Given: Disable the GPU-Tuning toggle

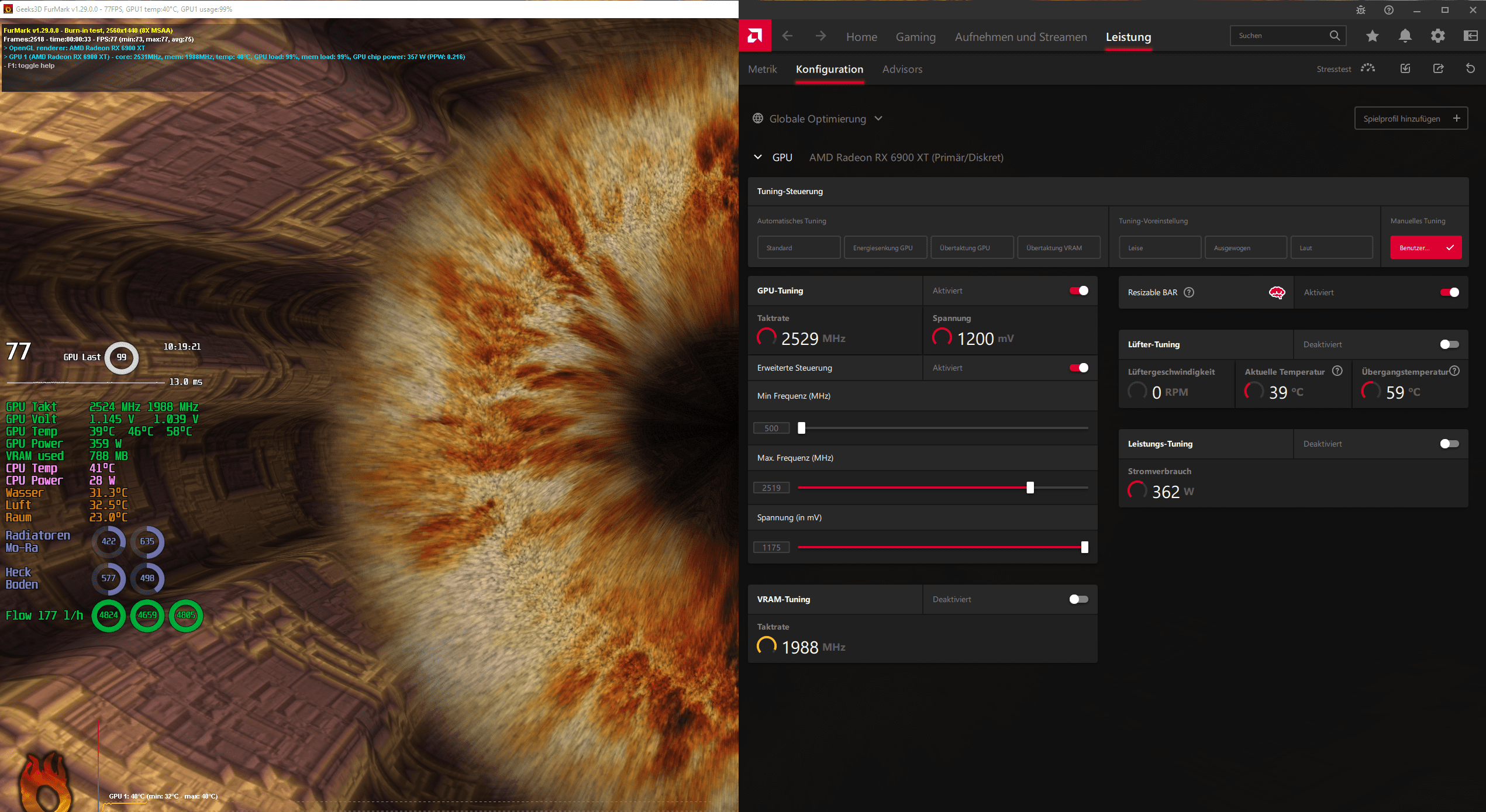Looking at the screenshot, I should point(1078,291).
